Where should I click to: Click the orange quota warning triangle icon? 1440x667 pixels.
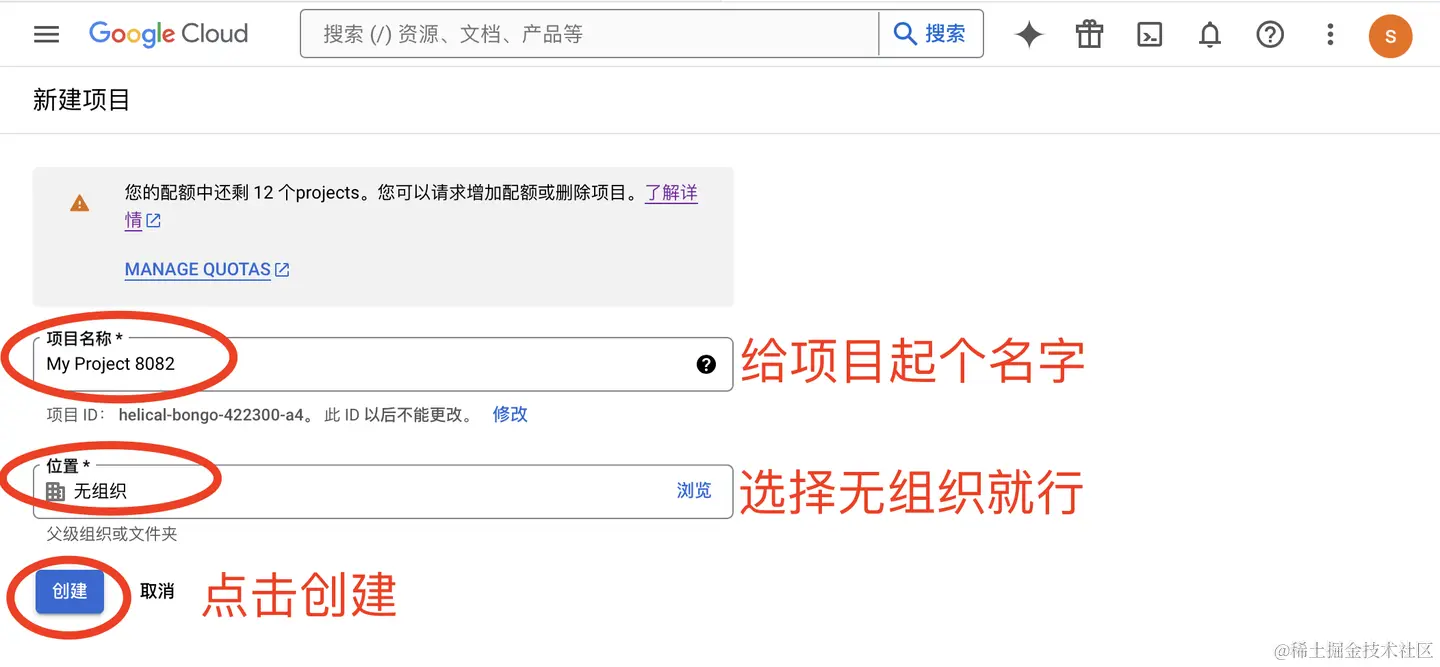point(79,203)
